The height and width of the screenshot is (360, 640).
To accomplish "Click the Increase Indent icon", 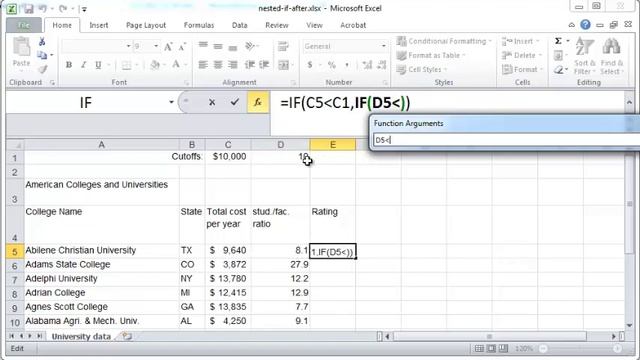I will click(x=264, y=64).
